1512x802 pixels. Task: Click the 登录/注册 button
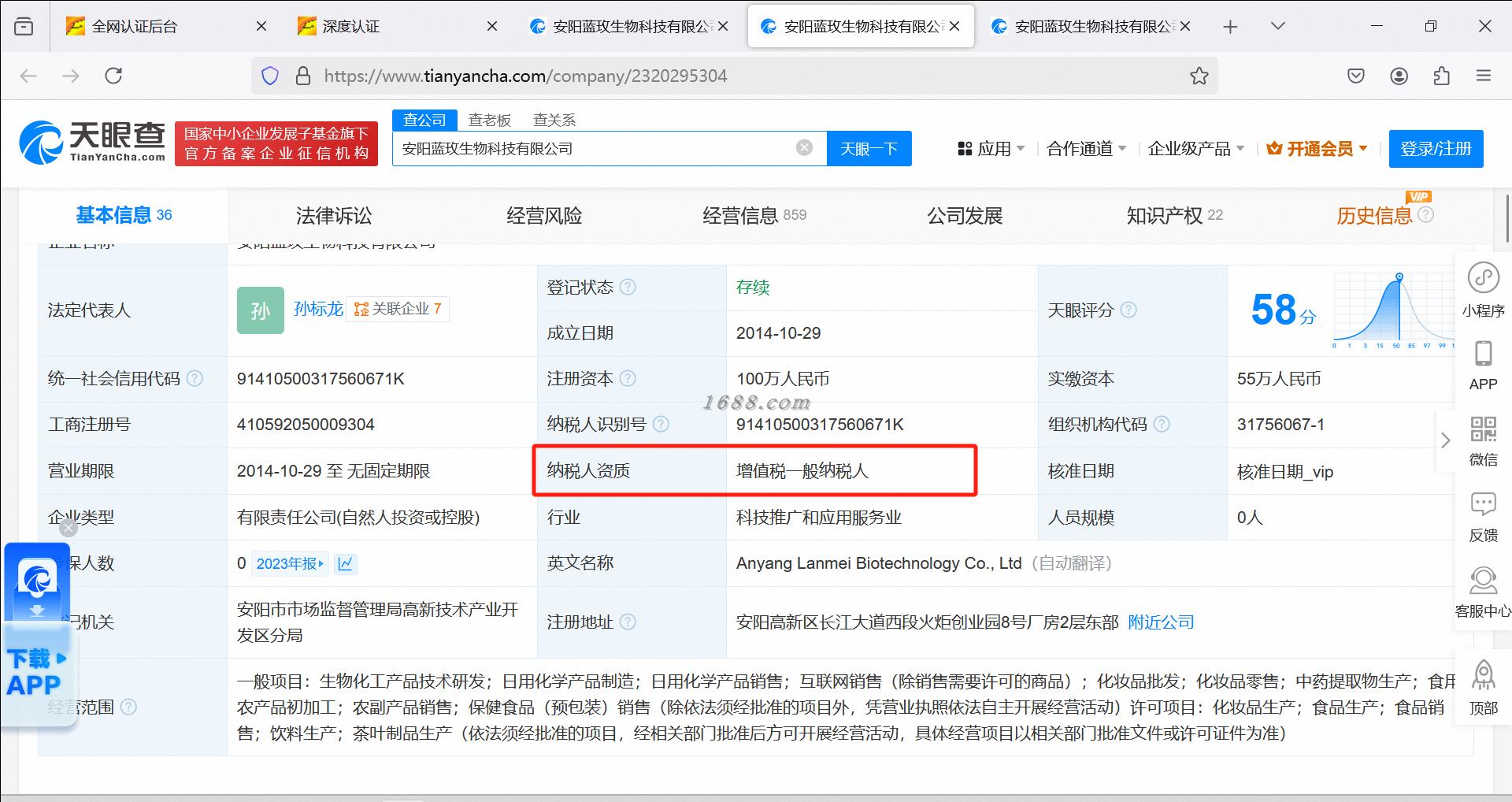pos(1436,149)
